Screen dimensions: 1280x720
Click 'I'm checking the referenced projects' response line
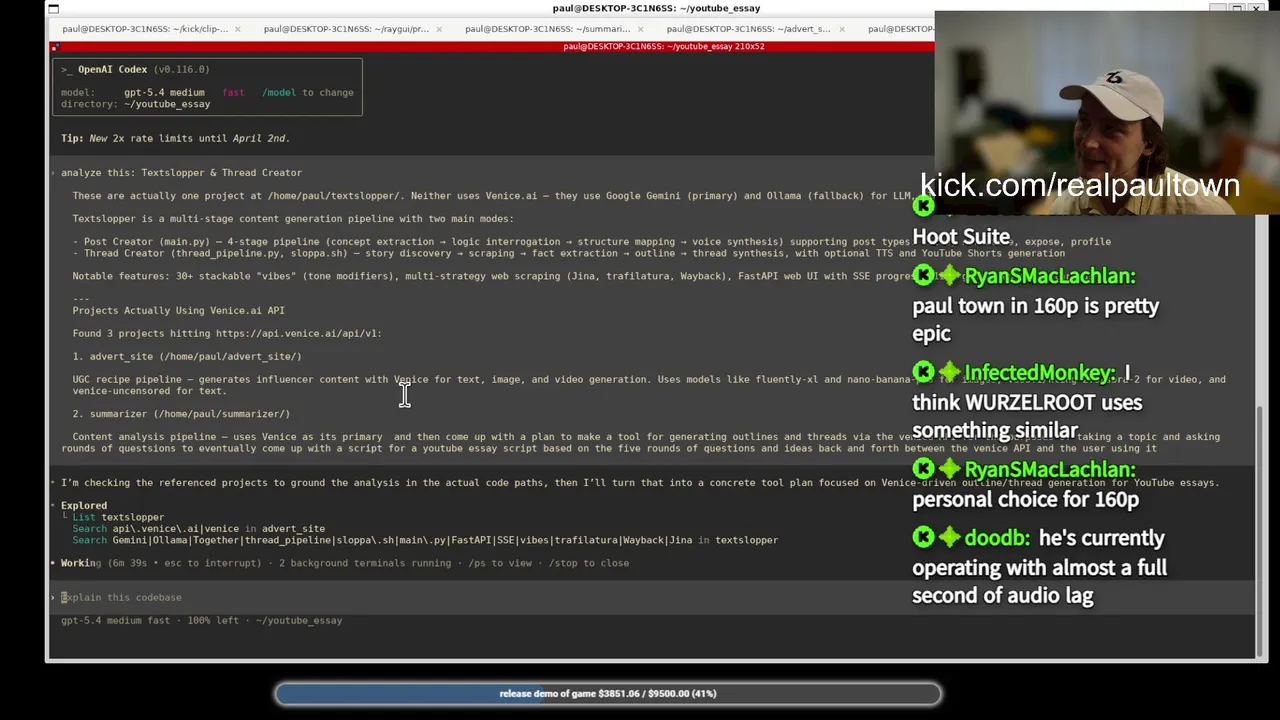(640, 482)
